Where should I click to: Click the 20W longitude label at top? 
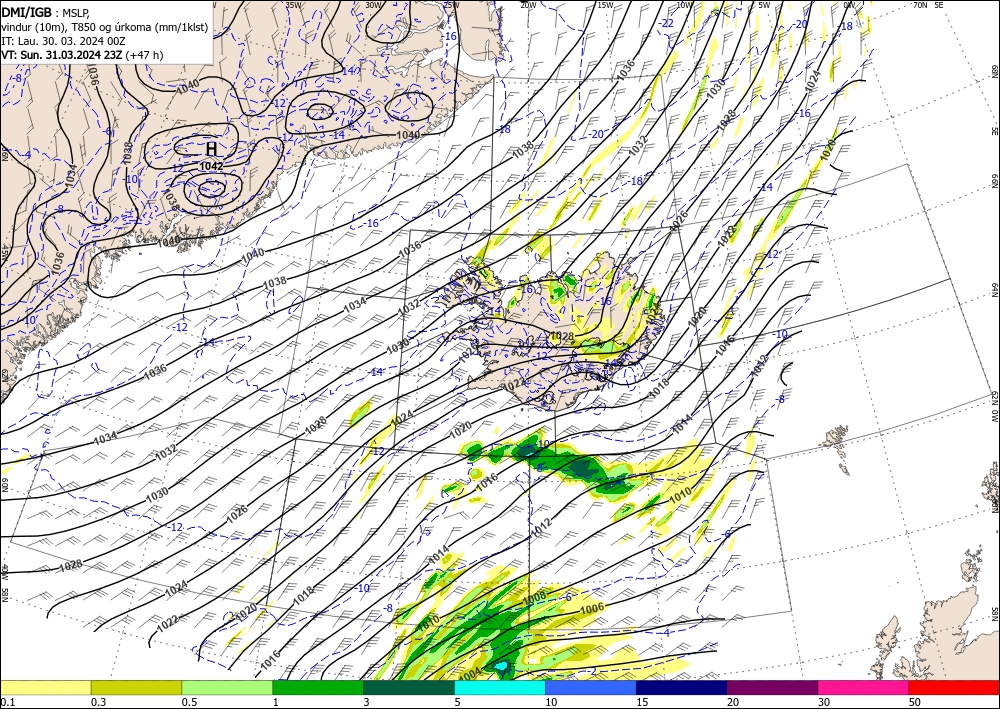click(528, 5)
